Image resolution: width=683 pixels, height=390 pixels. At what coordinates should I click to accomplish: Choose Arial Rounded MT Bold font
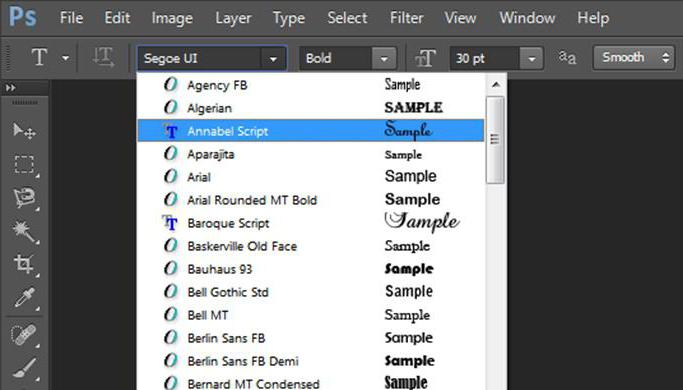click(311, 200)
